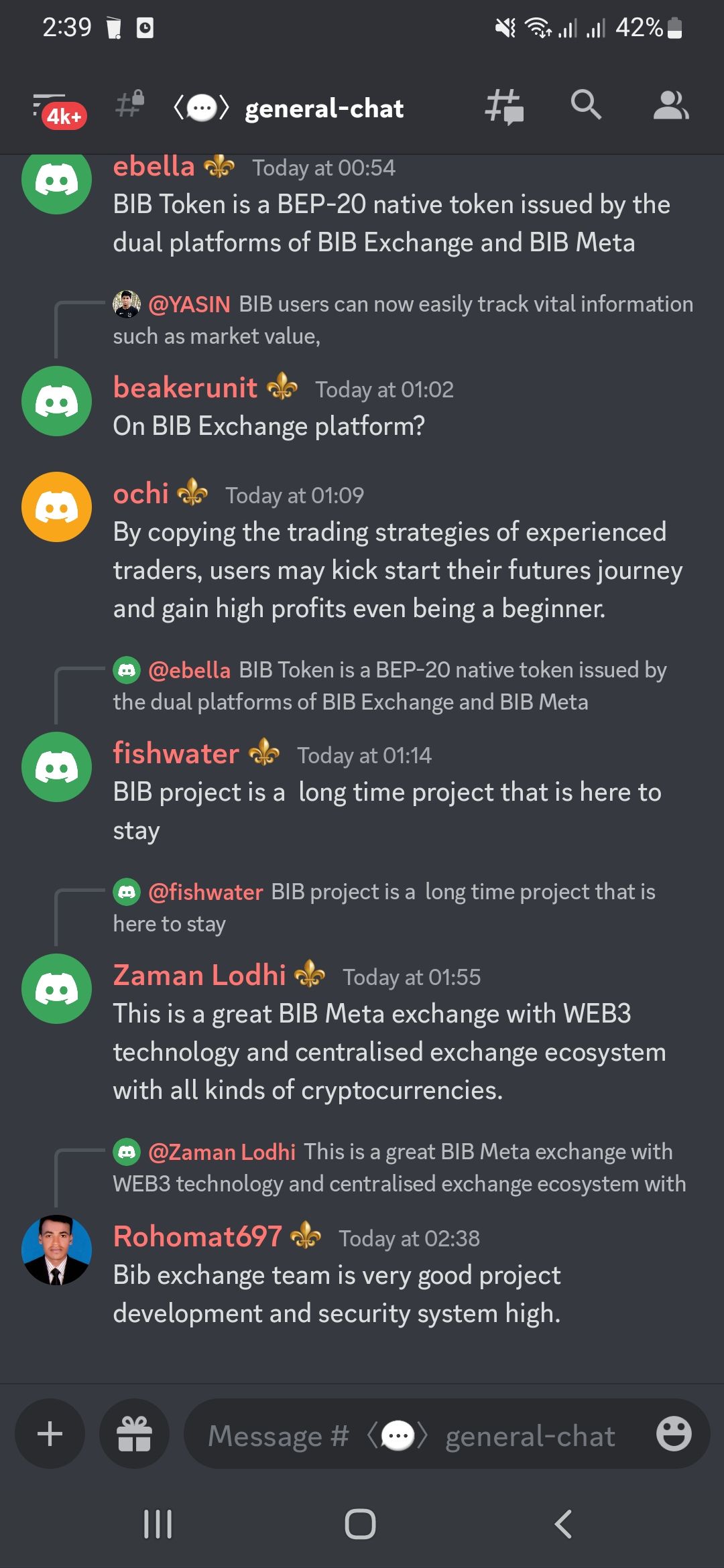Show the member list icon
Screen dimensions: 724x1568
(x=670, y=106)
